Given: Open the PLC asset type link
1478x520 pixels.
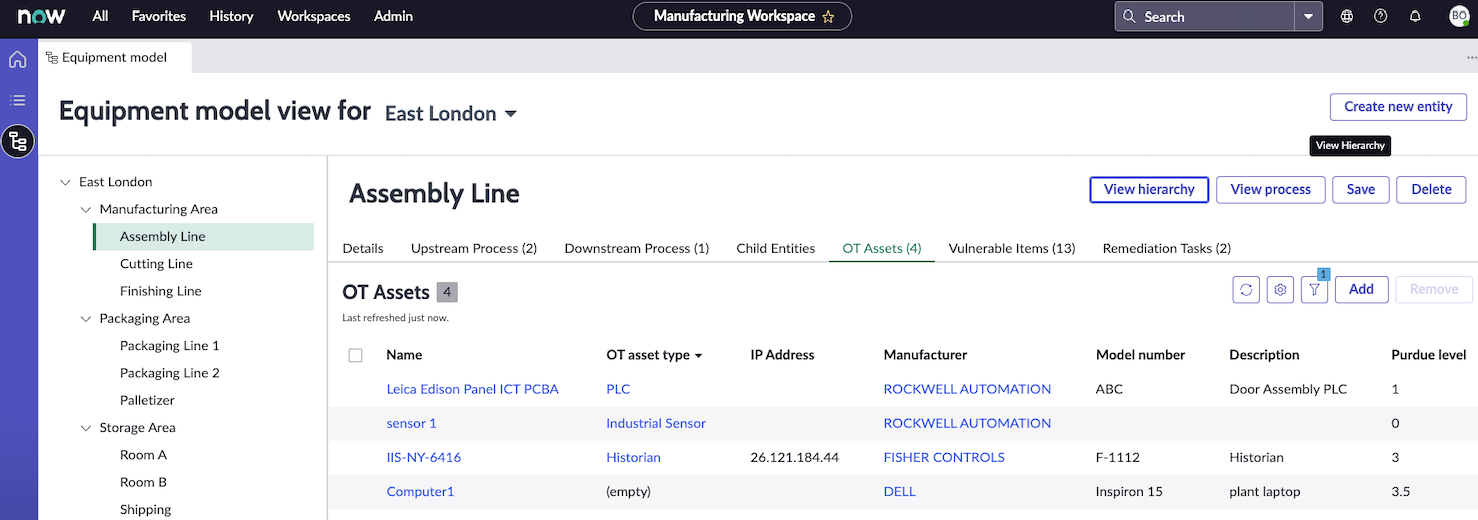Looking at the screenshot, I should (x=618, y=389).
